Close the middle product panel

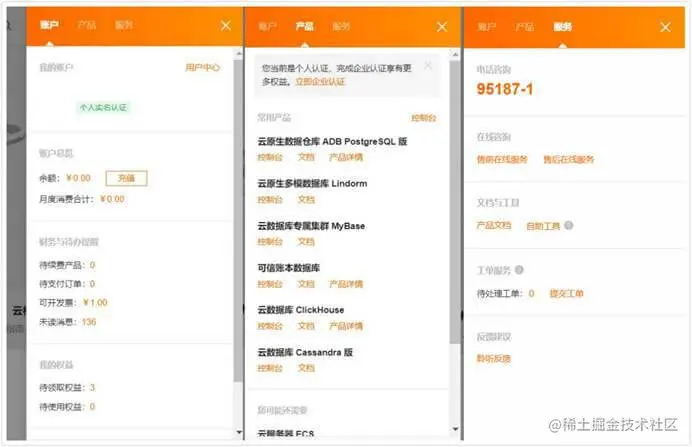click(x=442, y=27)
